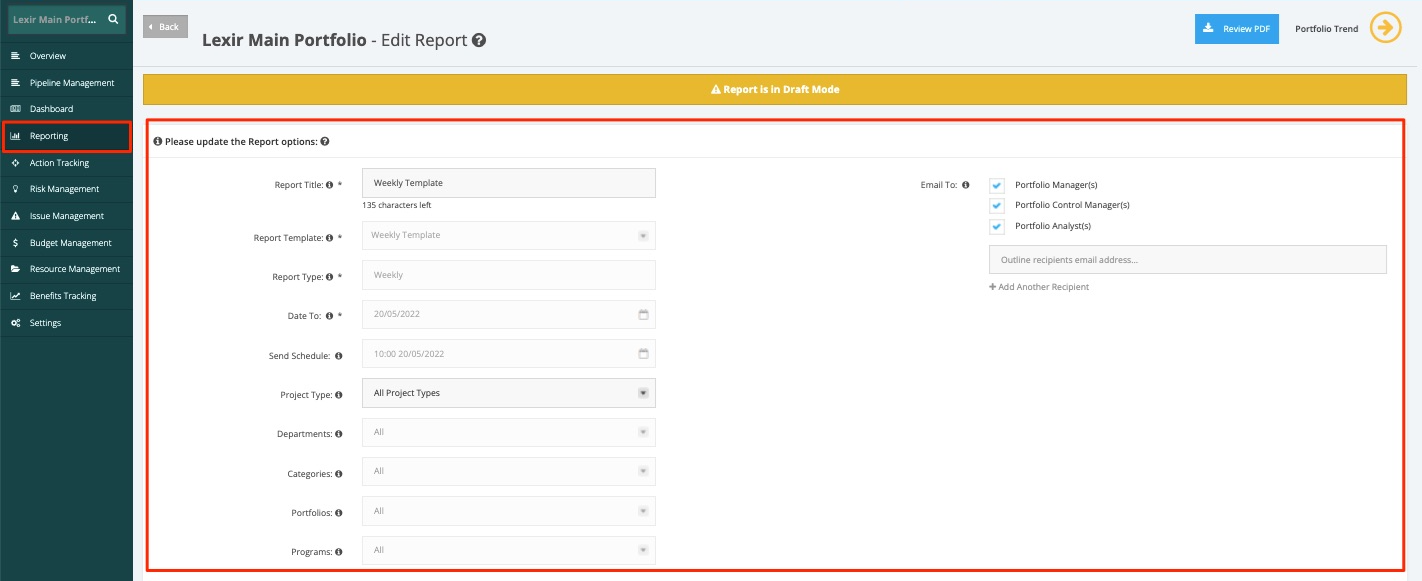Expand the Project Type dropdown
The height and width of the screenshot is (581, 1422).
click(x=508, y=393)
